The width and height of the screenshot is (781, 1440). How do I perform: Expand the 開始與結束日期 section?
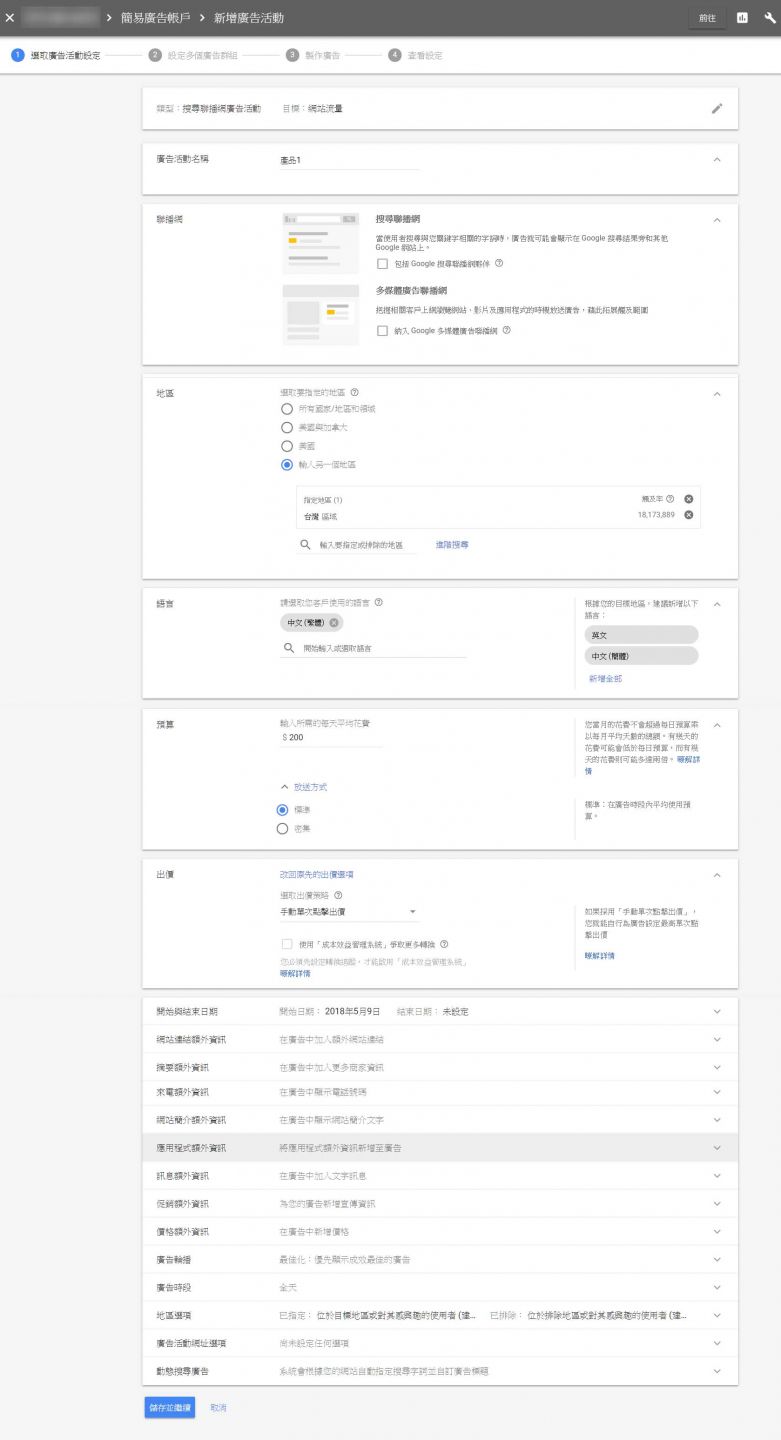716,1011
